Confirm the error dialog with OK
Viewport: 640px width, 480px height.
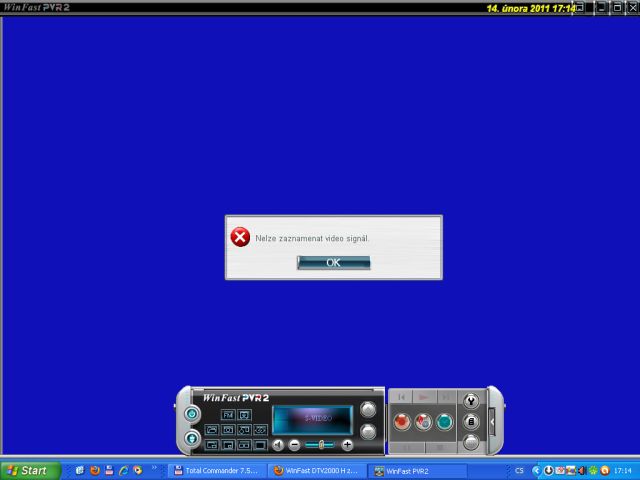click(333, 262)
